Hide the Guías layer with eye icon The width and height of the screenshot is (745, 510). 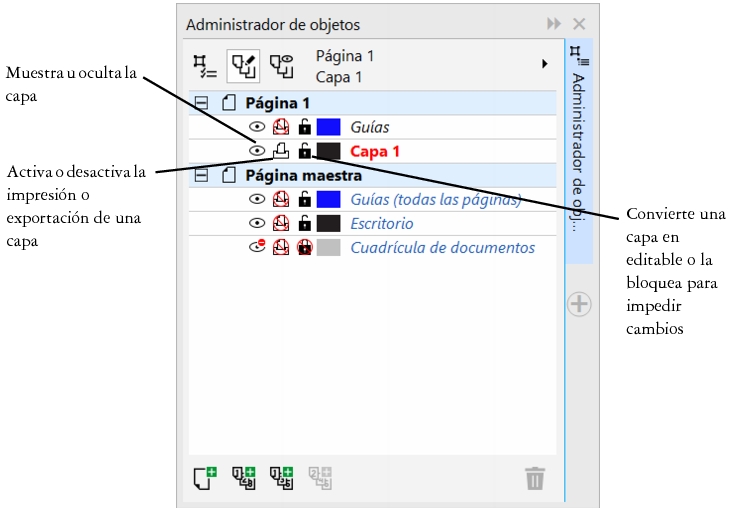coord(257,127)
